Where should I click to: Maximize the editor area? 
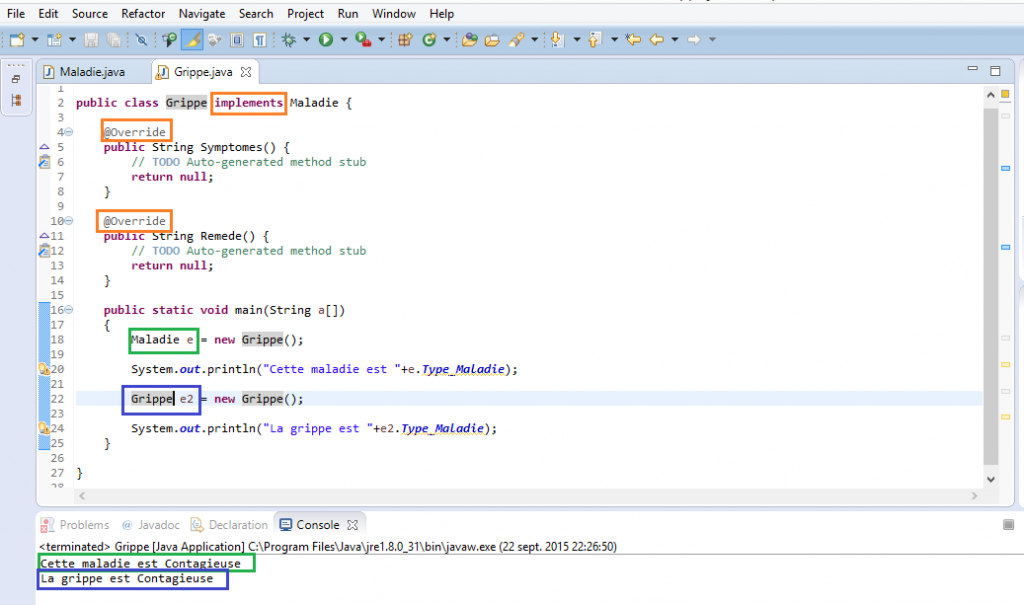pyautogui.click(x=993, y=71)
